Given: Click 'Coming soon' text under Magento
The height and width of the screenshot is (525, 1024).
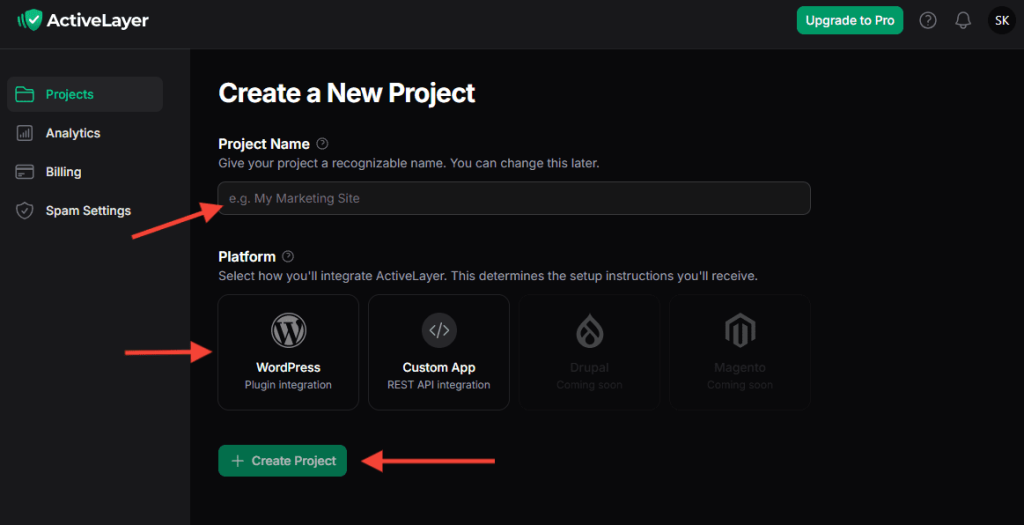Looking at the screenshot, I should (x=740, y=385).
